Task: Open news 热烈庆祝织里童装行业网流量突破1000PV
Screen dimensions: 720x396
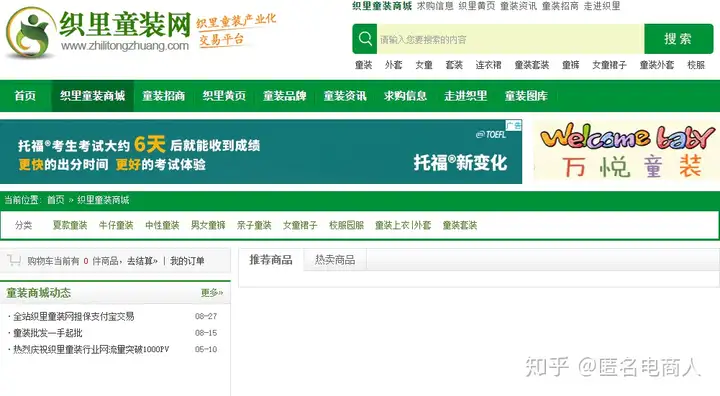Action: pyautogui.click(x=91, y=349)
